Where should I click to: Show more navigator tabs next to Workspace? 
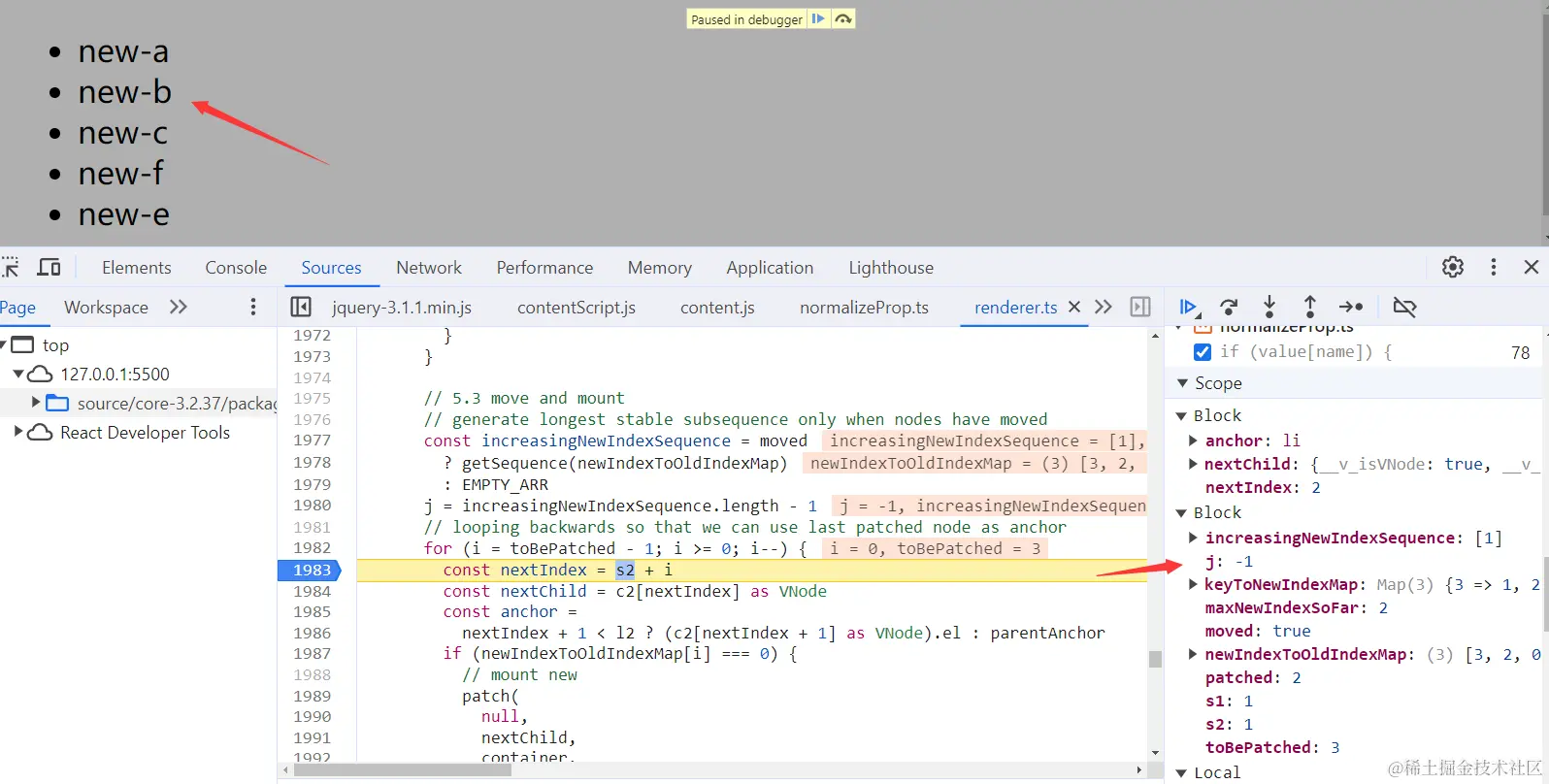tap(179, 307)
